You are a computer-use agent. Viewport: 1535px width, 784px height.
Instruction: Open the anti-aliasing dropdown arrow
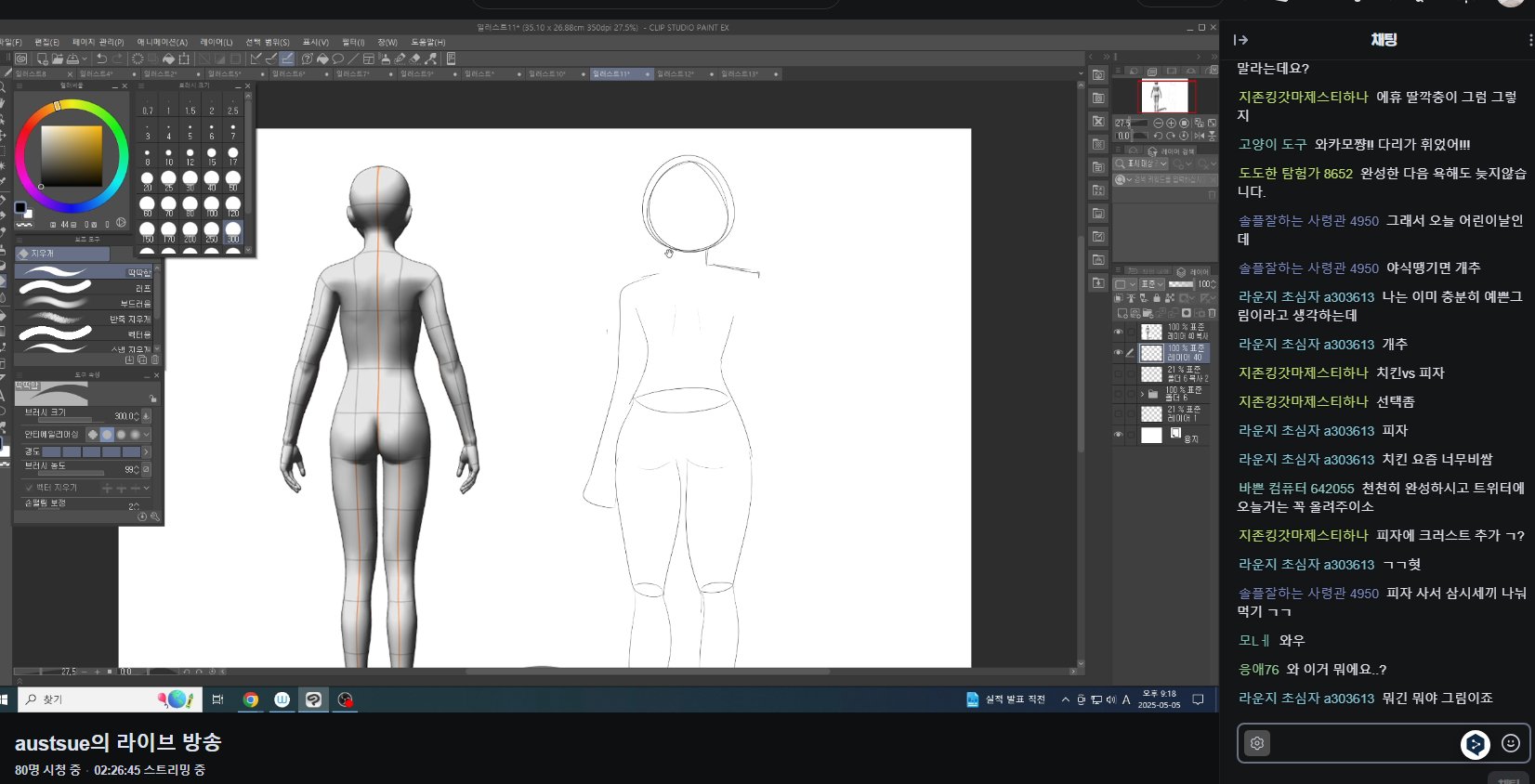point(146,435)
